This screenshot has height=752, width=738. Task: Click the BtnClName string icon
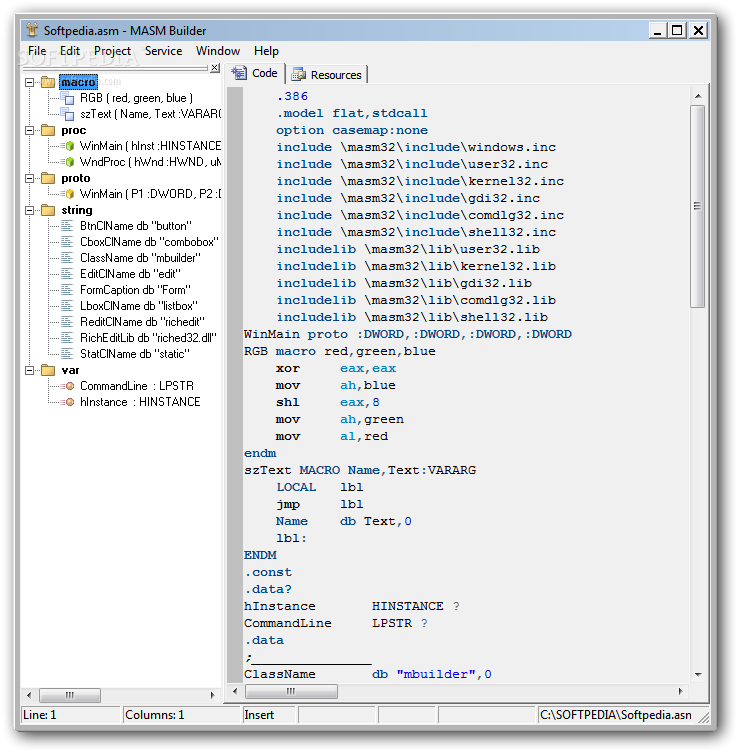(x=67, y=226)
